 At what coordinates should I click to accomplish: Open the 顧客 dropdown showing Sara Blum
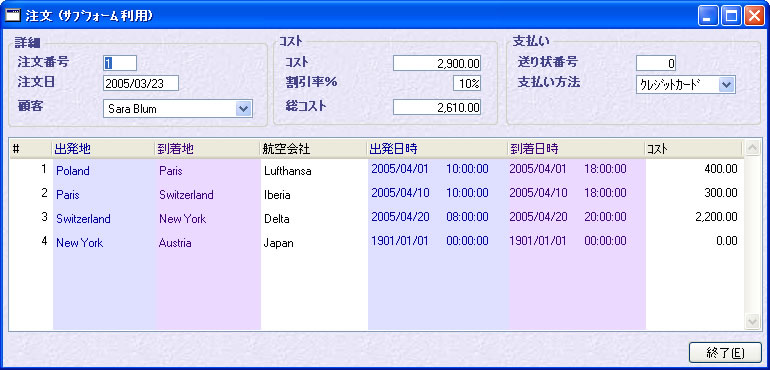pos(178,109)
